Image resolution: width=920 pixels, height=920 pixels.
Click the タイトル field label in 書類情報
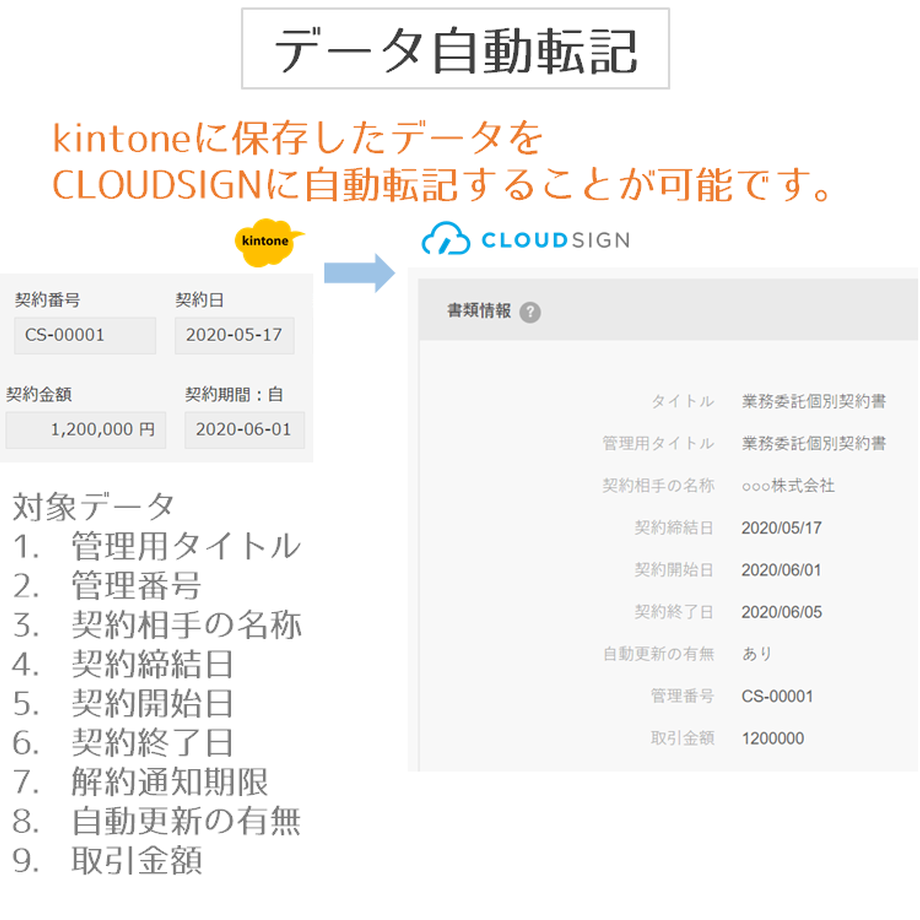pos(682,401)
